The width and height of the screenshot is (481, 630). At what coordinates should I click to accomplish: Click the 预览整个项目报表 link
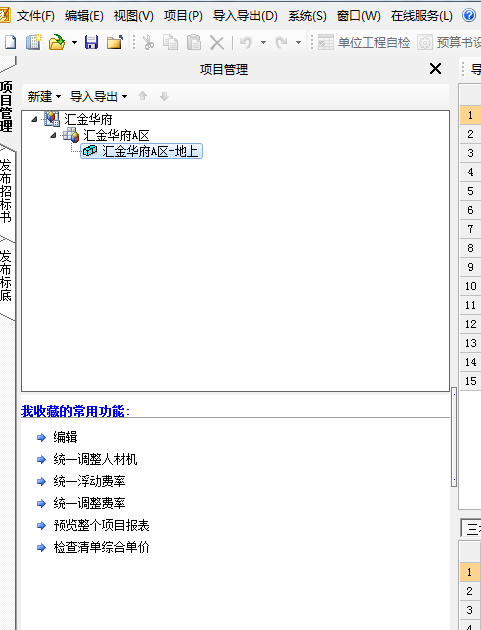tap(101, 525)
